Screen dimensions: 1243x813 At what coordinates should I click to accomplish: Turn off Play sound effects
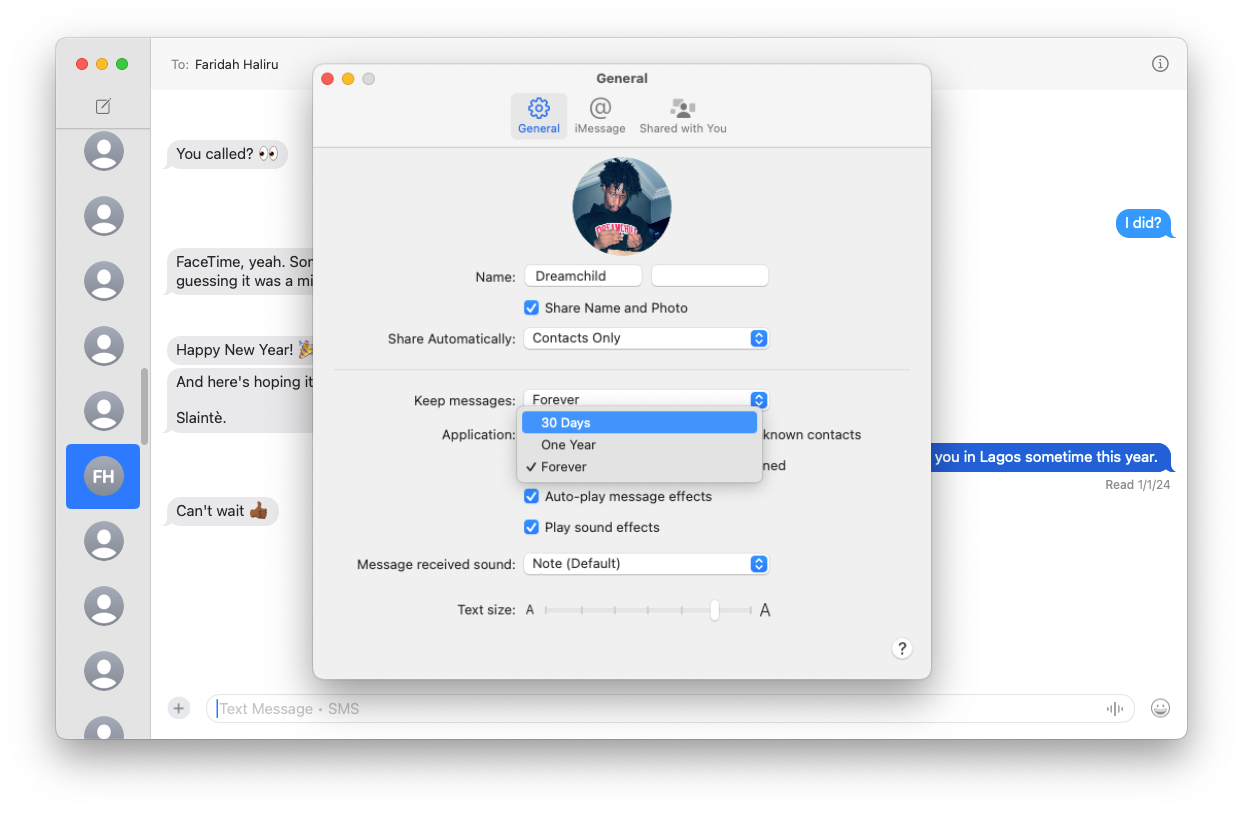pos(531,527)
